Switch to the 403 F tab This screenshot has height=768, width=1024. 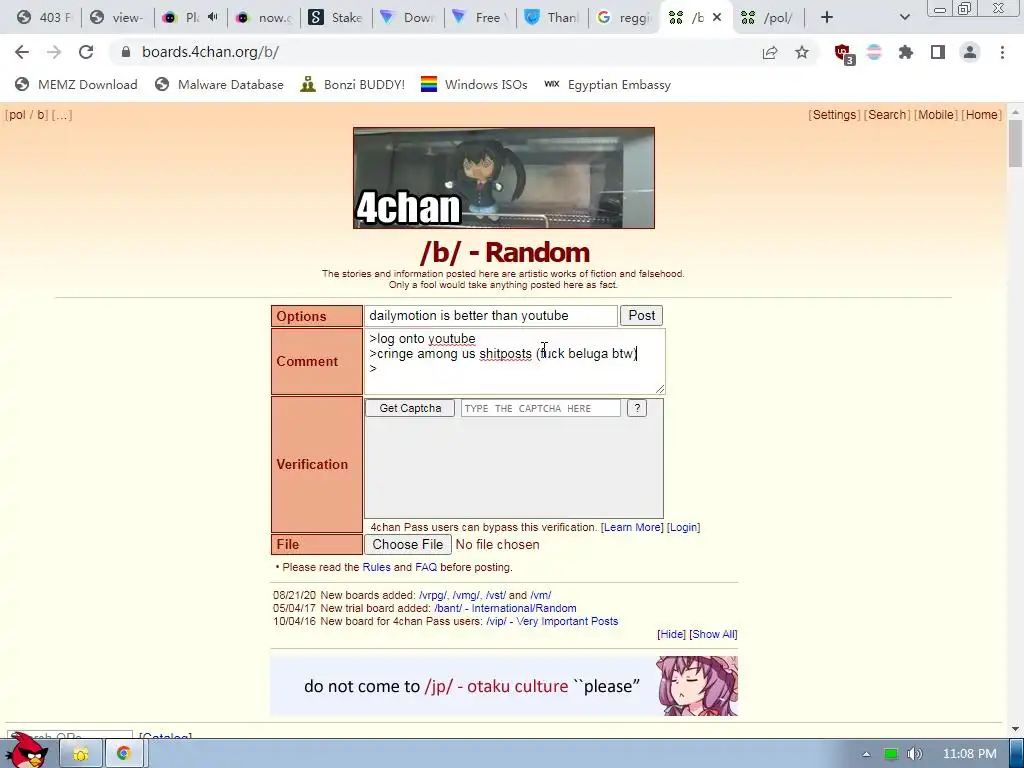pyautogui.click(x=44, y=18)
